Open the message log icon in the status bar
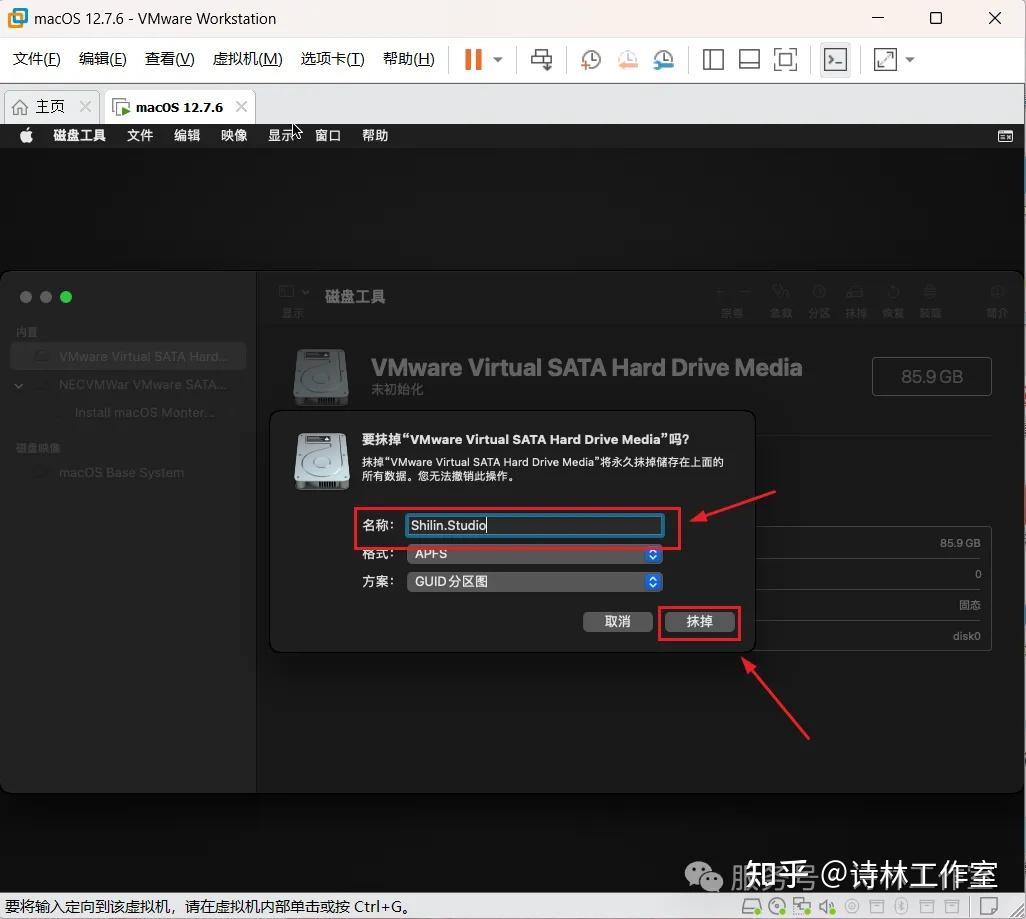The width and height of the screenshot is (1026, 919). (989, 907)
